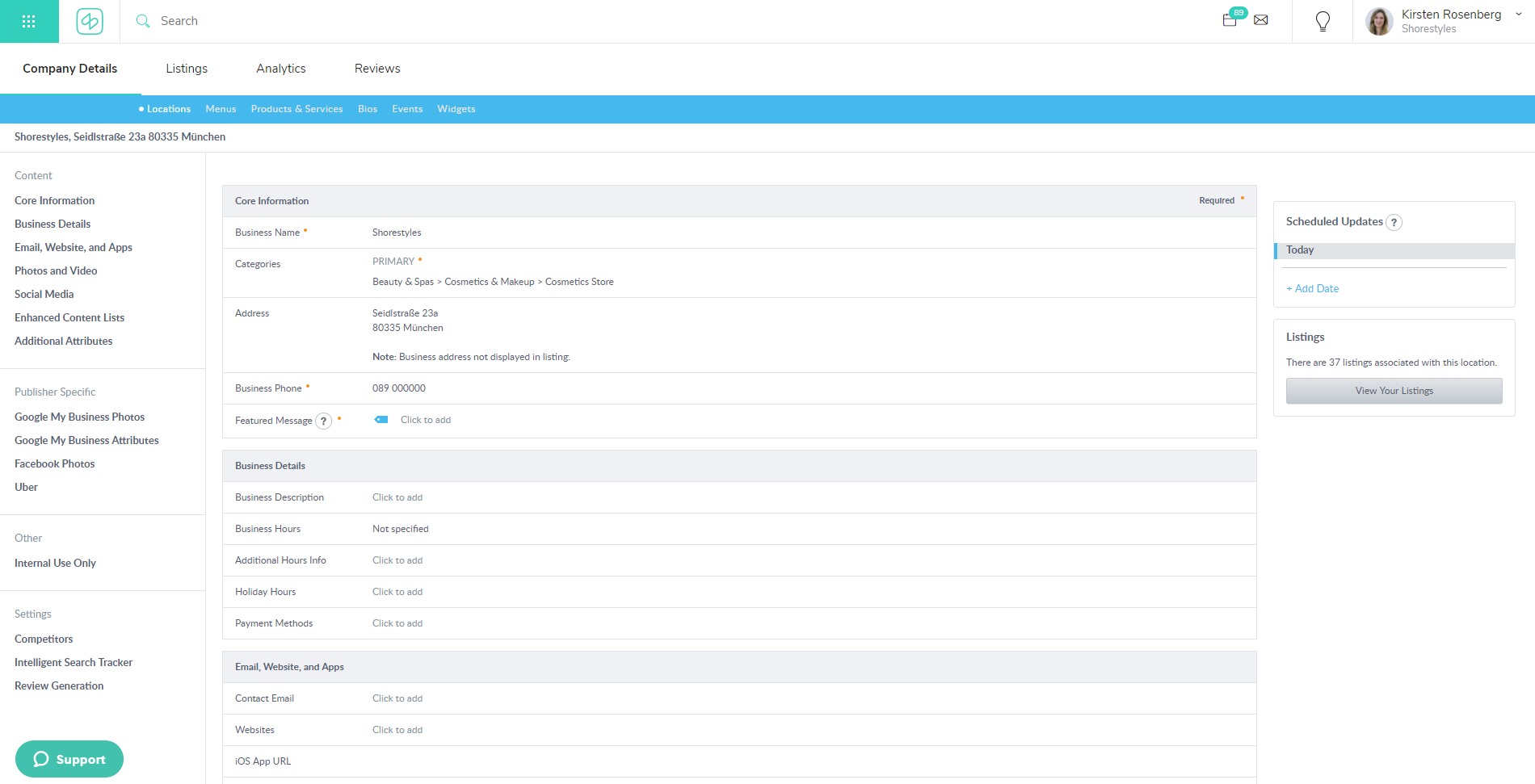Edit the Seidlstraße 23a address
The height and width of the screenshot is (784, 1535).
coord(407,321)
